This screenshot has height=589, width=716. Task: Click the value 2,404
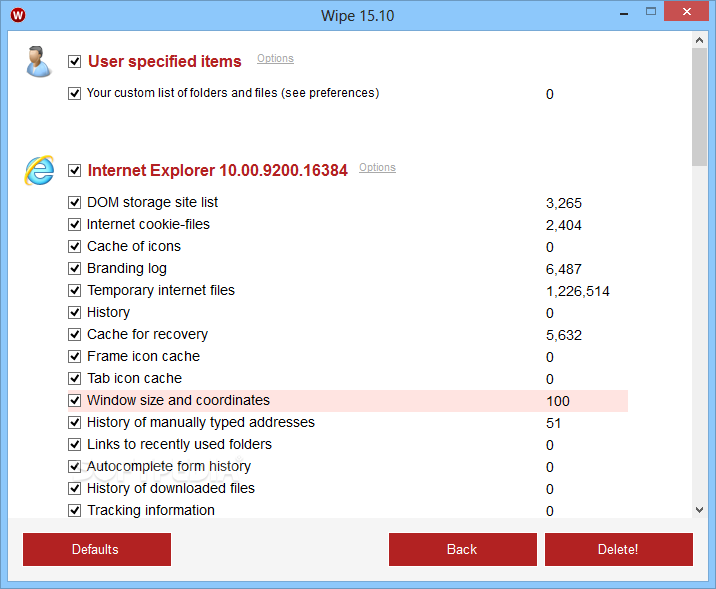(563, 225)
